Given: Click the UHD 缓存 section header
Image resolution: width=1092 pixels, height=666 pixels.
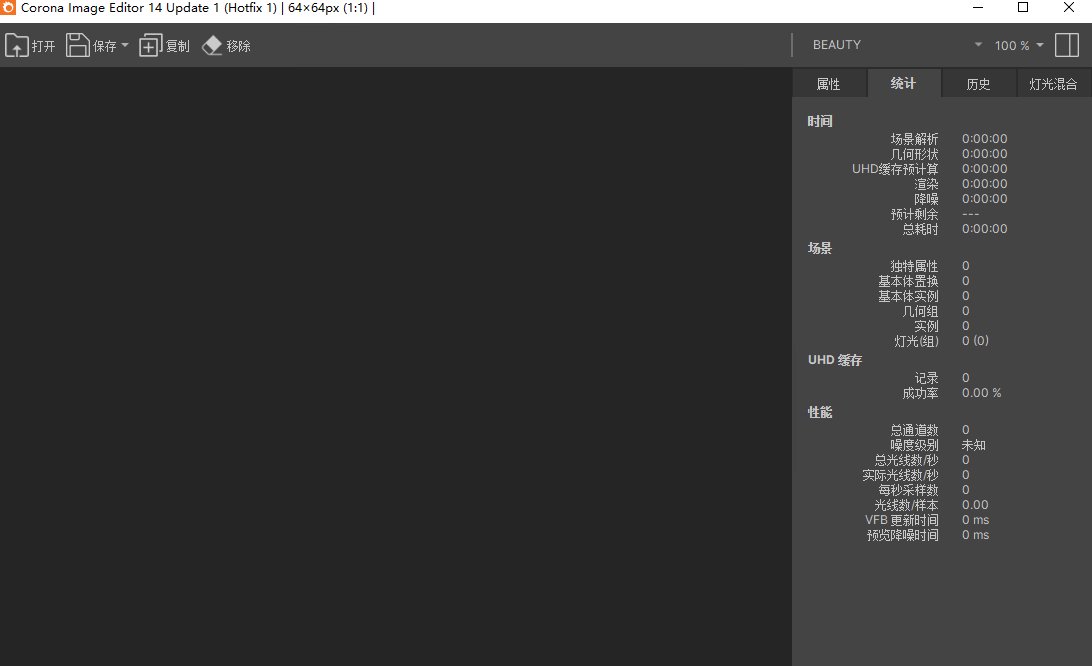Looking at the screenshot, I should [835, 360].
